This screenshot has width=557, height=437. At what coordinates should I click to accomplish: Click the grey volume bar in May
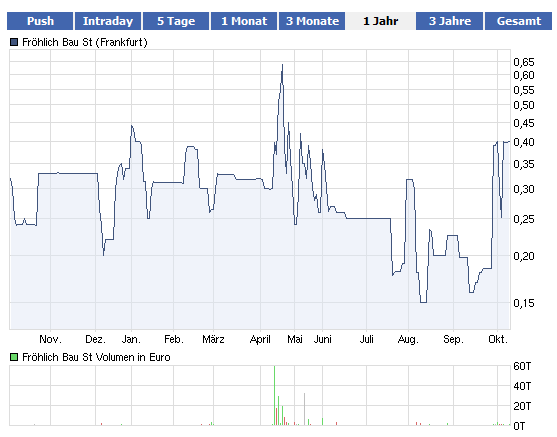pyautogui.click(x=304, y=409)
